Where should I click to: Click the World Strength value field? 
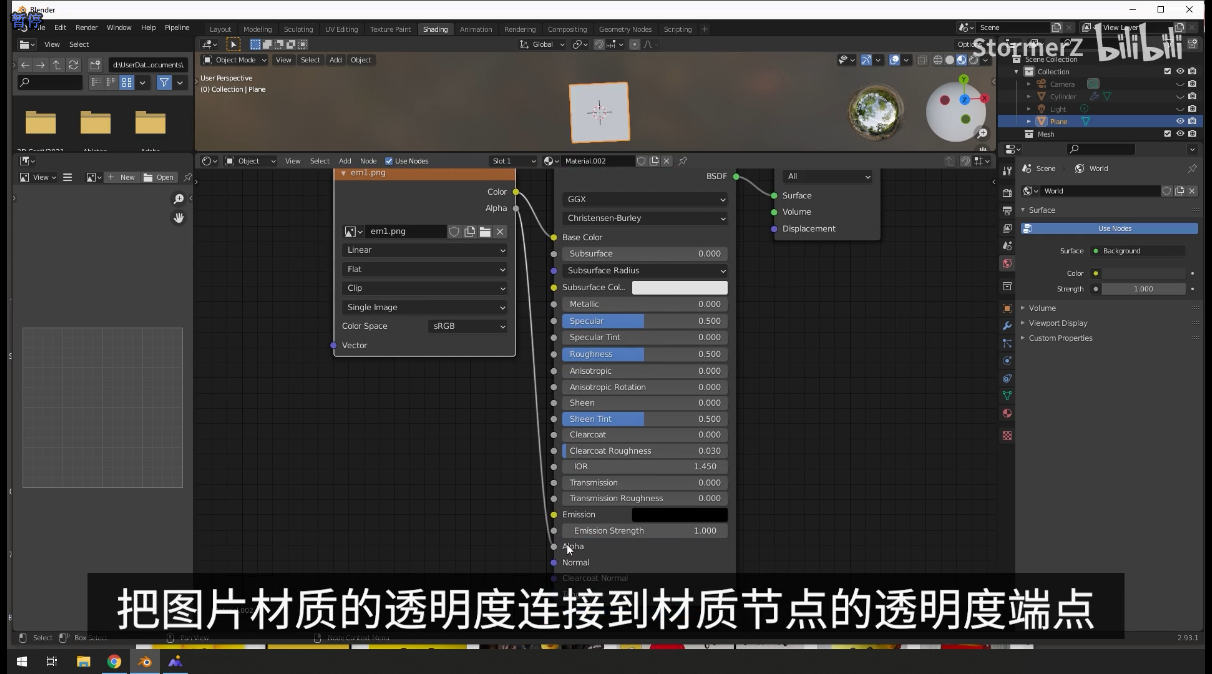pyautogui.click(x=1145, y=288)
